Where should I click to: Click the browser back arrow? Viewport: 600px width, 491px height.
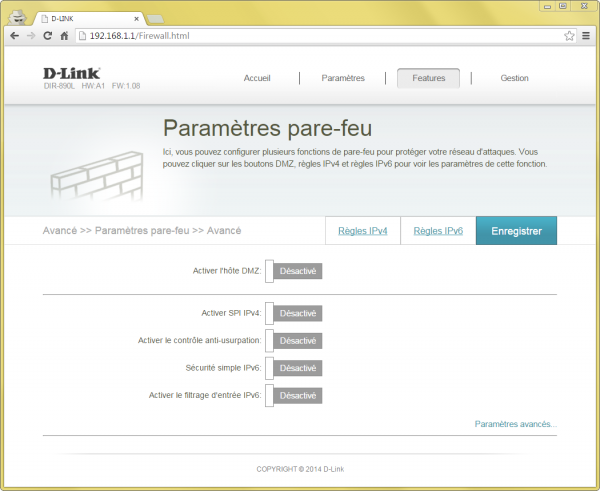pos(15,36)
